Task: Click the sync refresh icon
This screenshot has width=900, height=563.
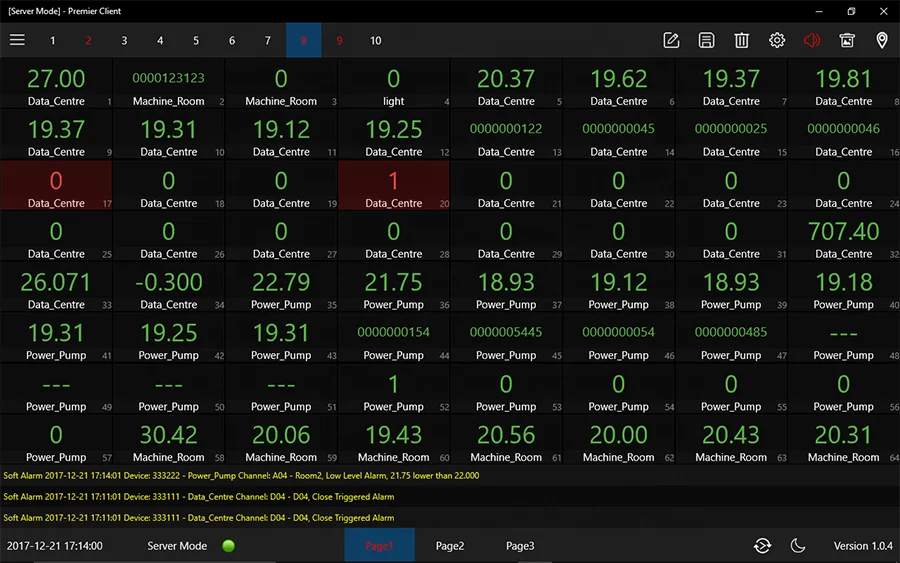Action: pos(762,546)
